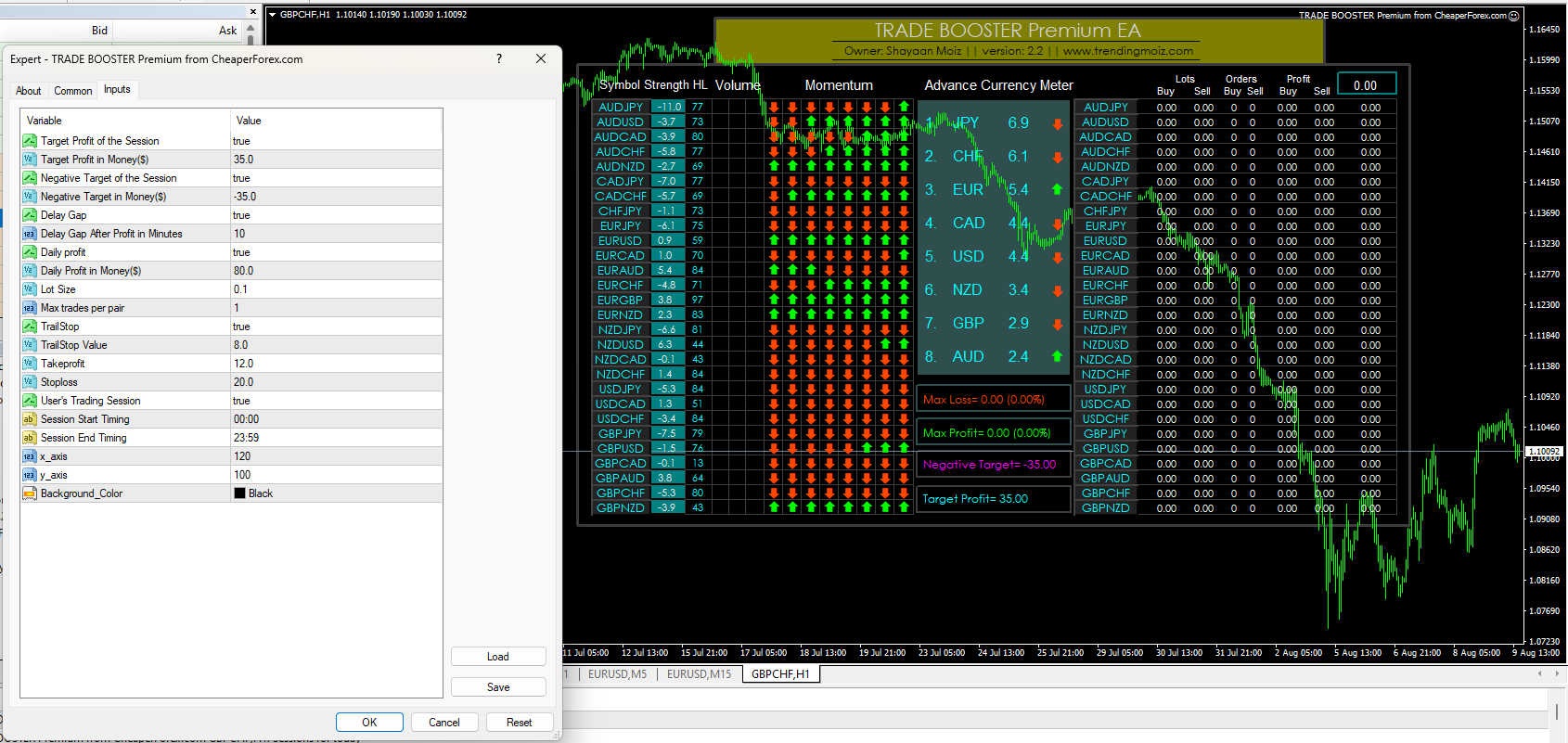
Task: Click the scroll right arrow of chart tabs
Action: (1559, 673)
